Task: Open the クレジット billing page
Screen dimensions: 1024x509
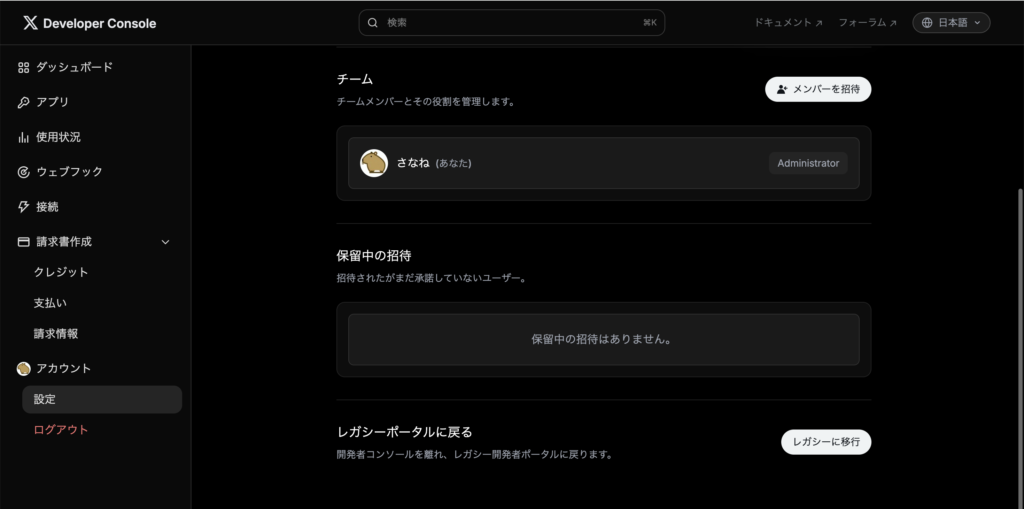Action: click(61, 272)
